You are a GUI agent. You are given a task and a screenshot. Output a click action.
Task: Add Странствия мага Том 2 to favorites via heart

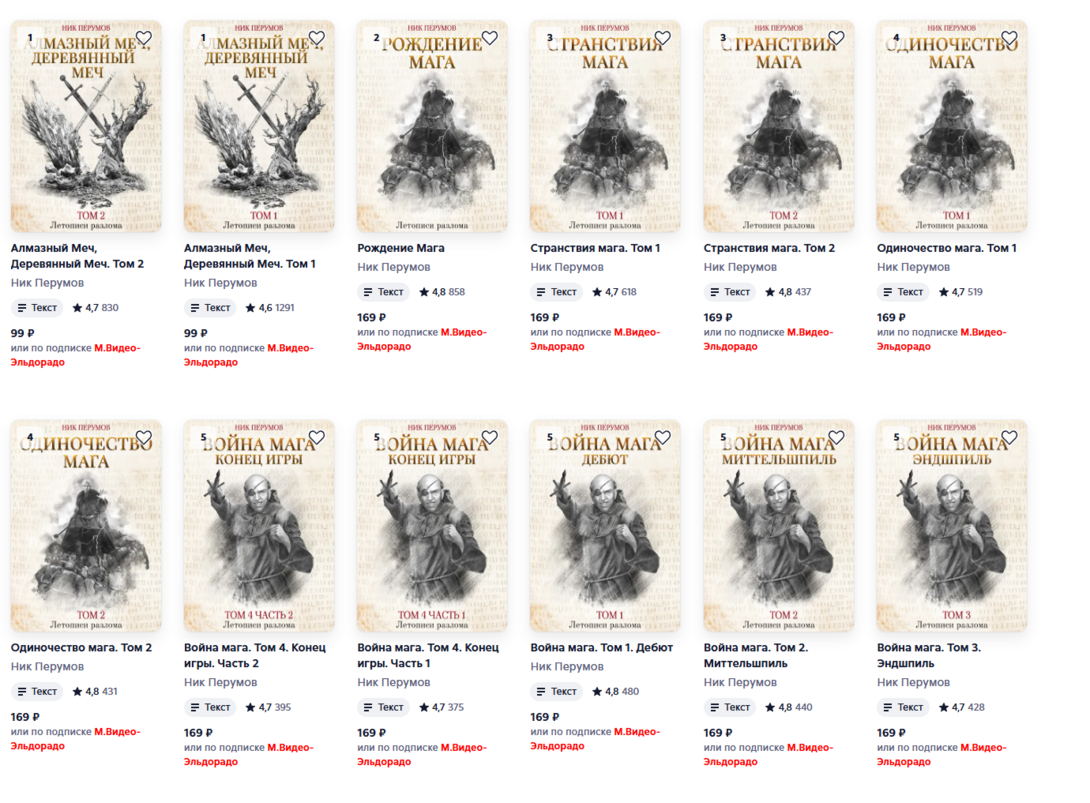click(836, 38)
